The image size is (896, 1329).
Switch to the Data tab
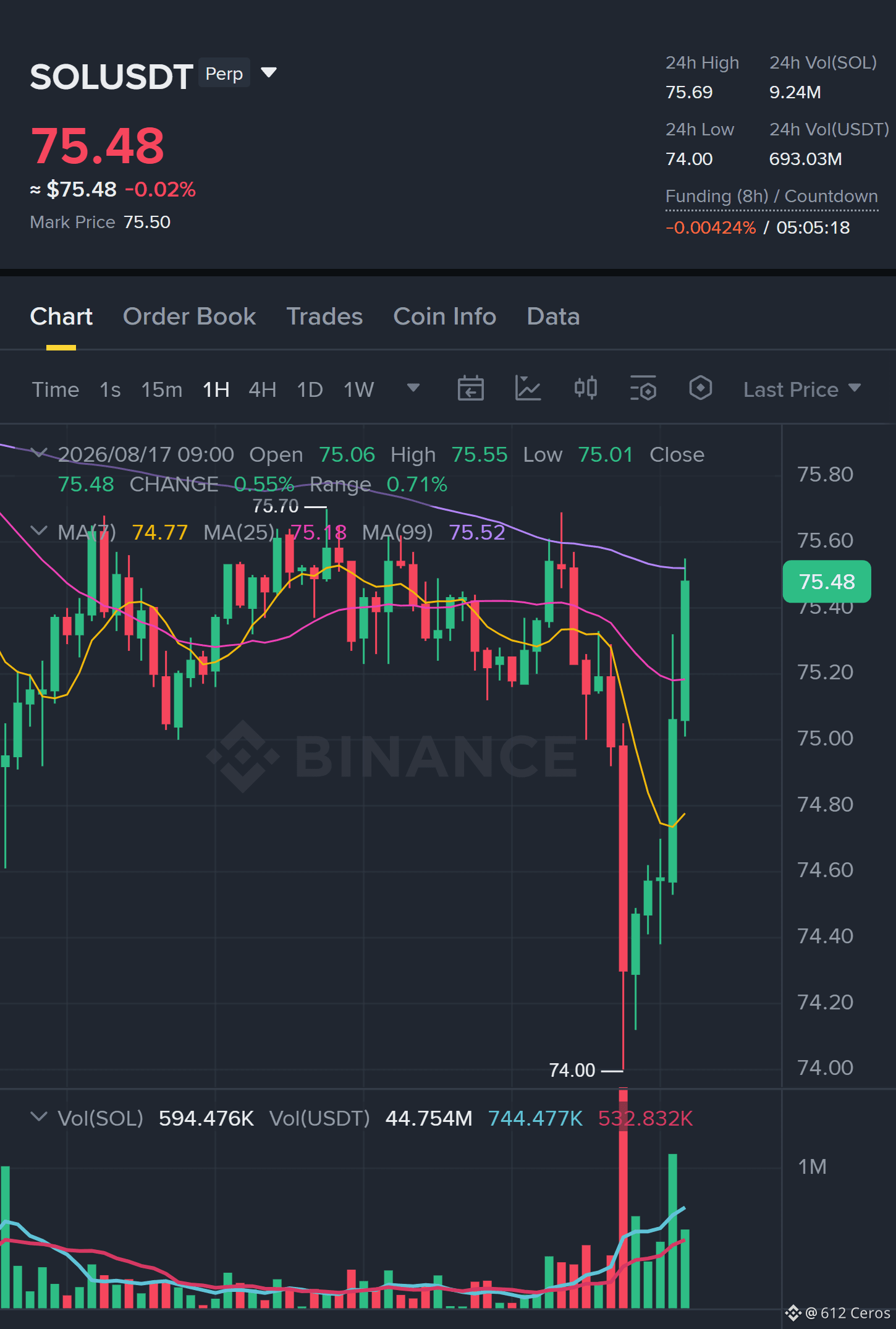553,316
